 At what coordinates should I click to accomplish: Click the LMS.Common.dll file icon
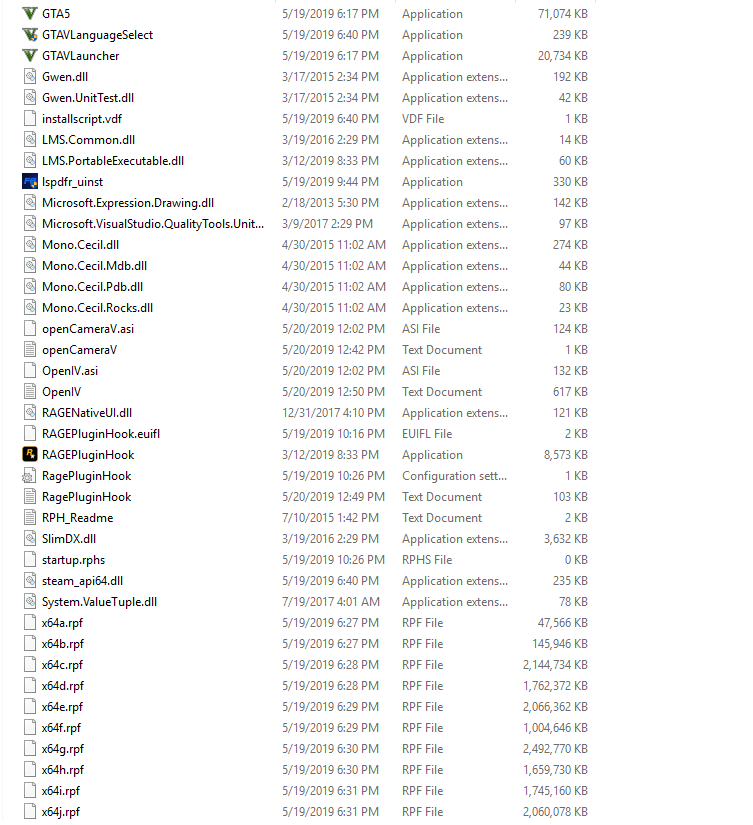pyautogui.click(x=30, y=140)
